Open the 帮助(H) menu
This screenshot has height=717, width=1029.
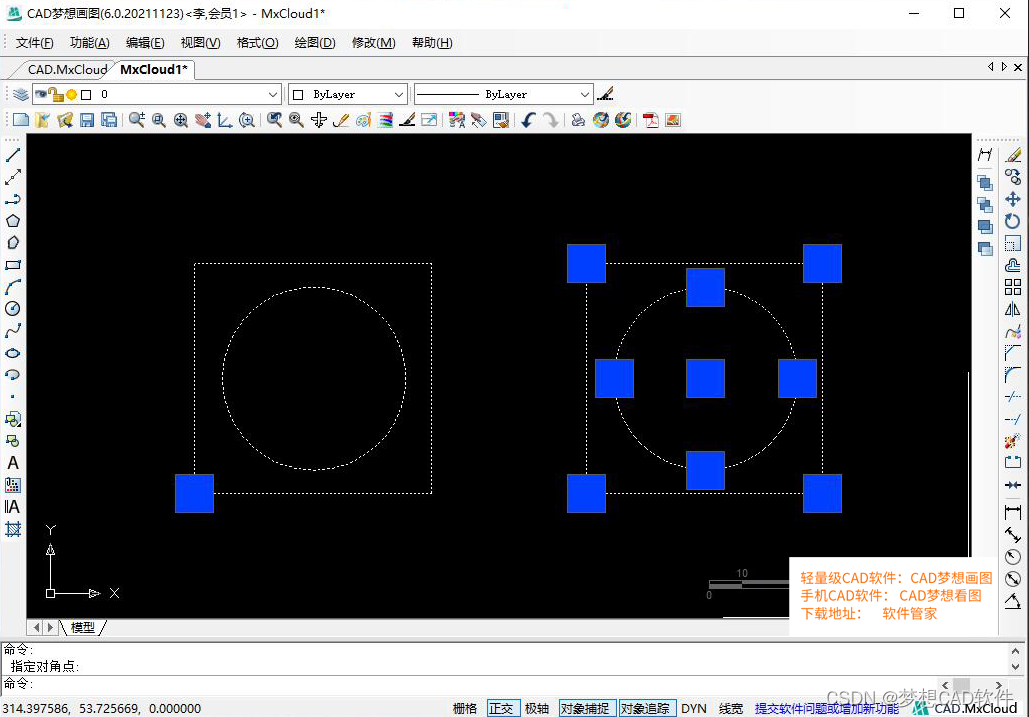coord(432,43)
